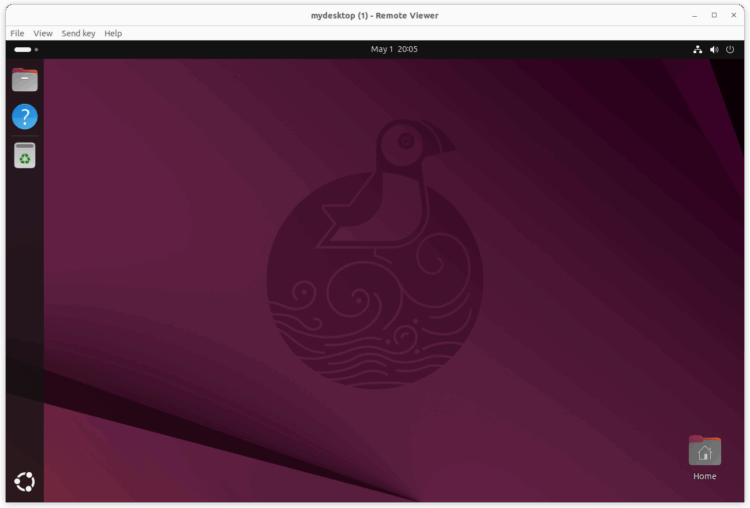Minimize the Remote Viewer window

point(695,15)
